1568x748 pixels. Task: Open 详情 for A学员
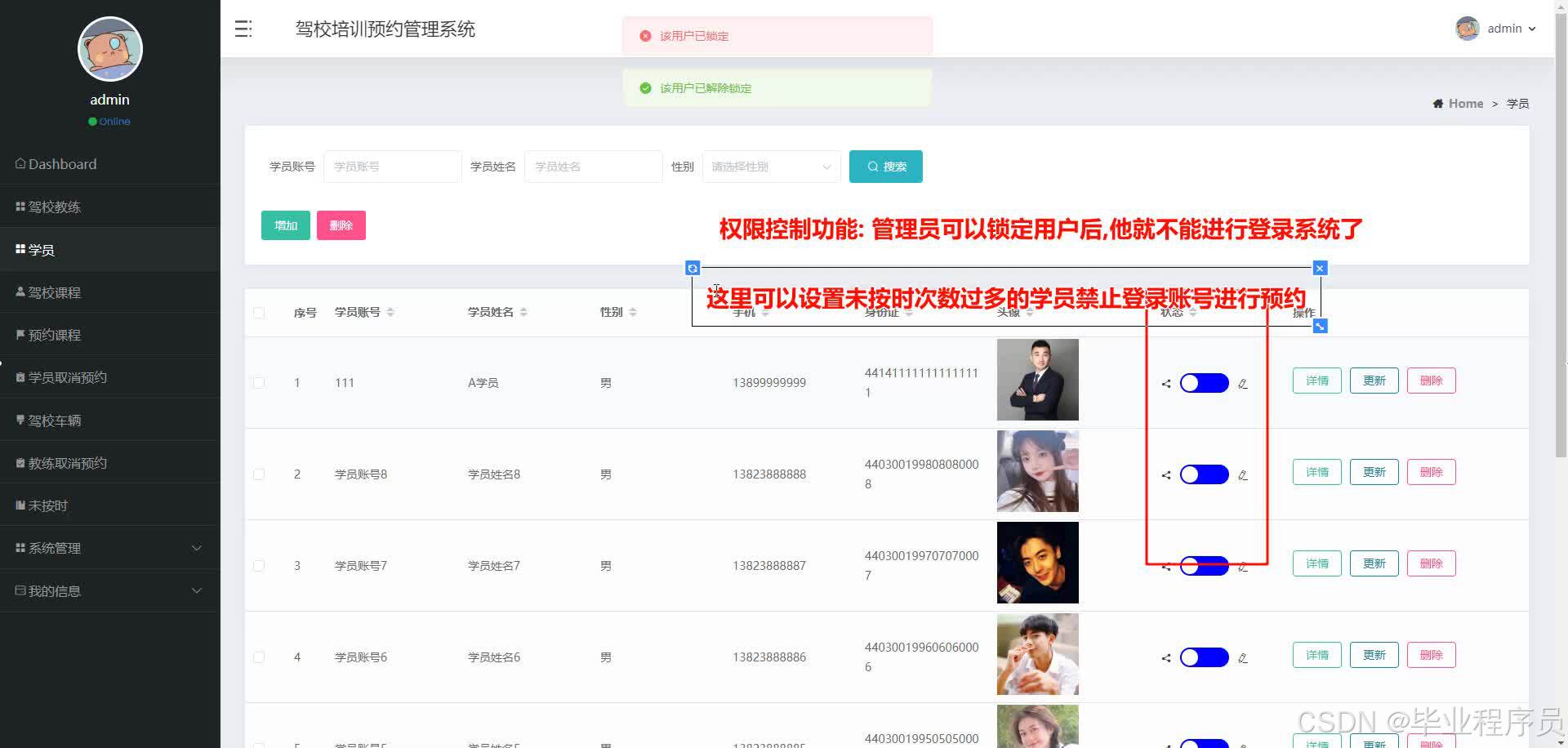1317,381
